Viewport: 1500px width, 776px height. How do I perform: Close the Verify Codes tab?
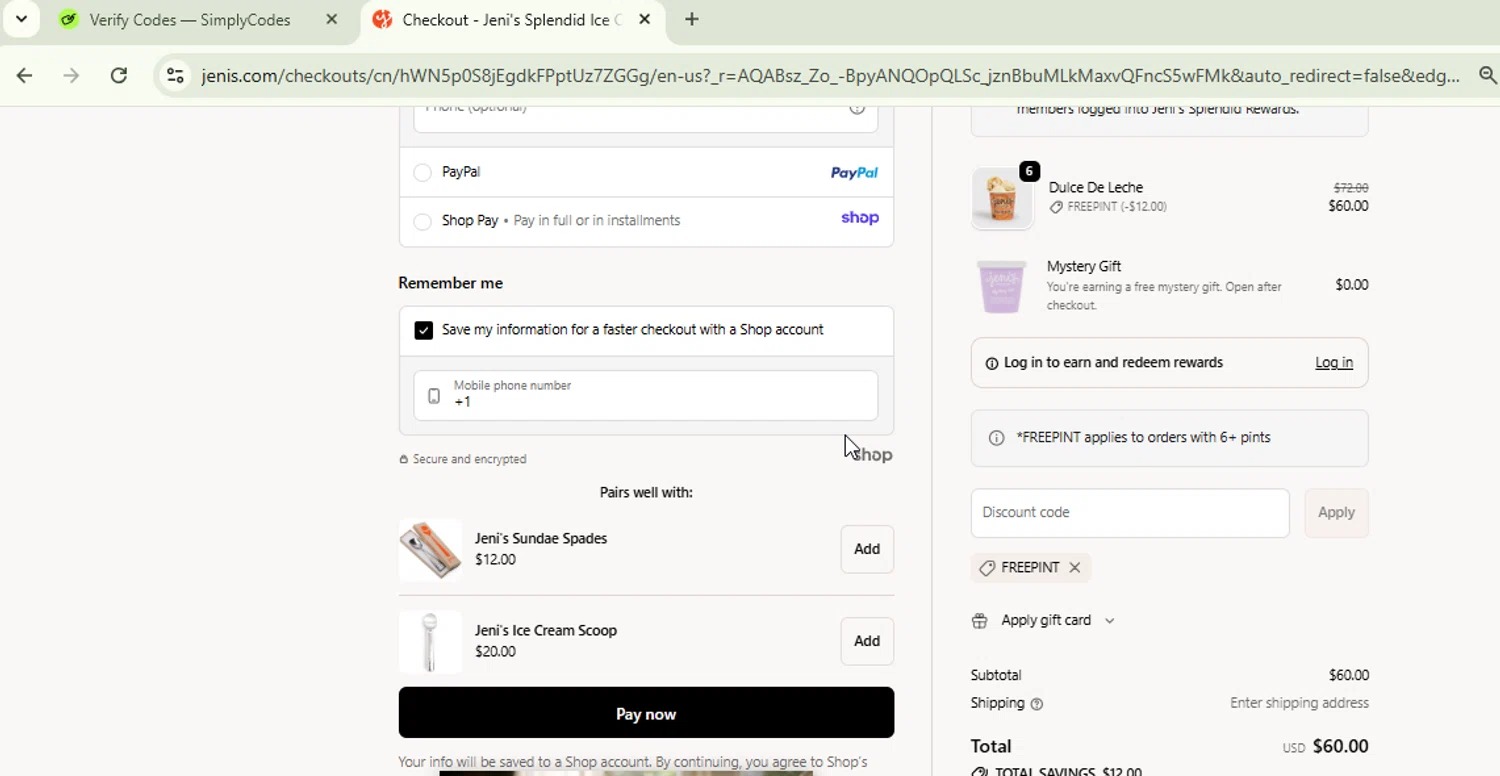tap(332, 19)
